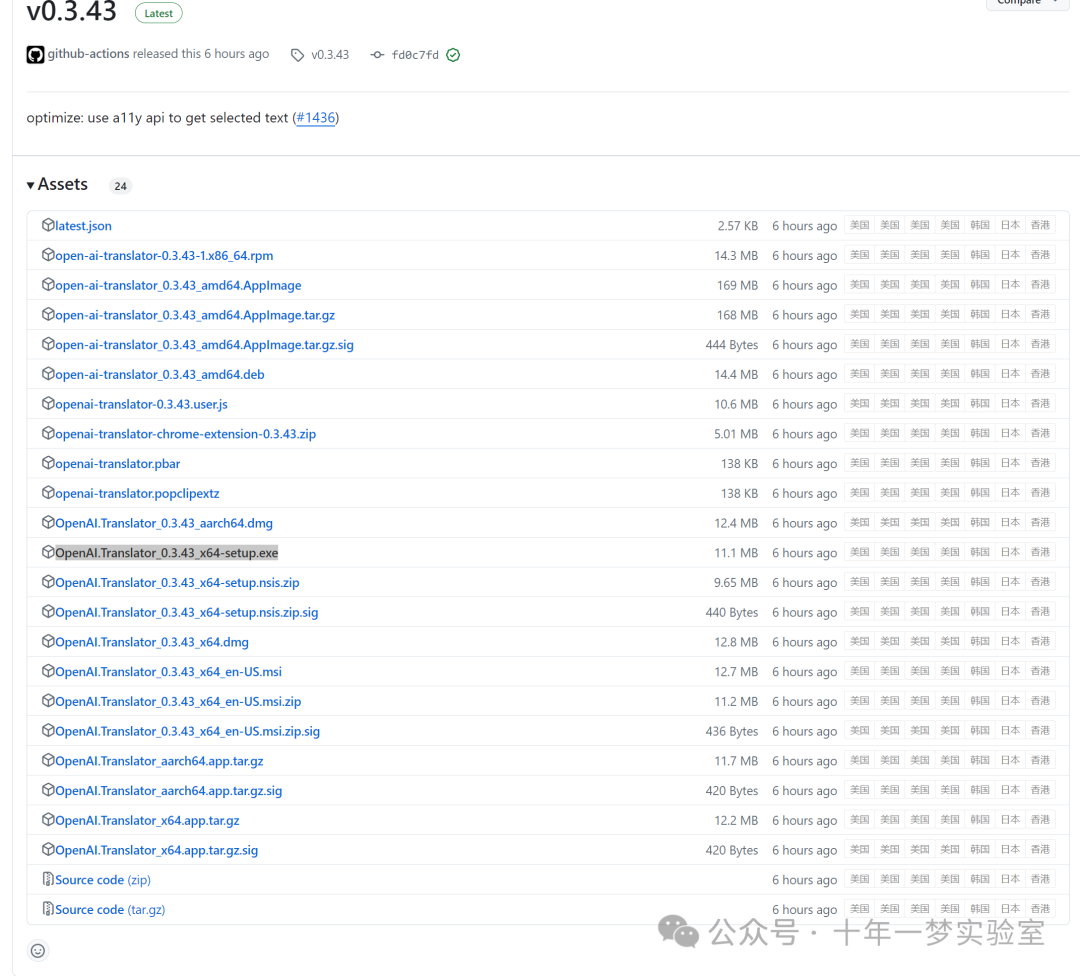Download OpenAI.Translator_0.3.43_x64_en-US.msi.zip.sig
The width and height of the screenshot is (1080, 976).
[187, 731]
